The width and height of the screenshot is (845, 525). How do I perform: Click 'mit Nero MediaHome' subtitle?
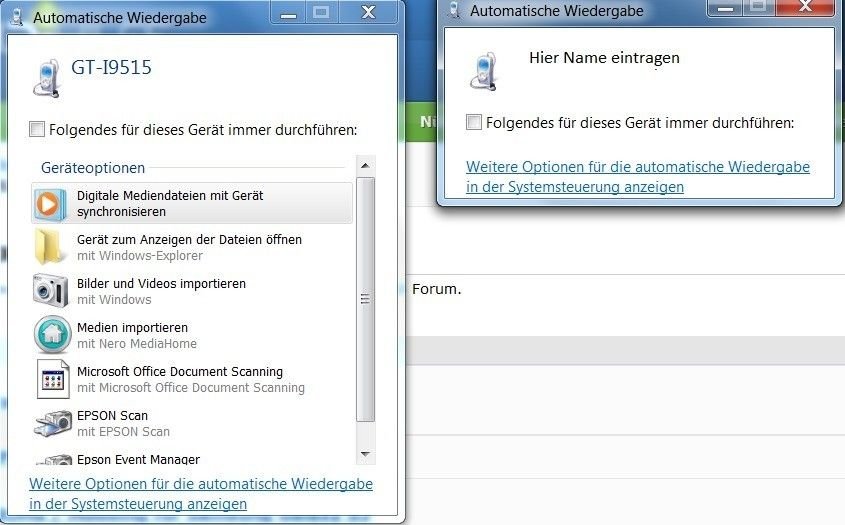pyautogui.click(x=137, y=343)
